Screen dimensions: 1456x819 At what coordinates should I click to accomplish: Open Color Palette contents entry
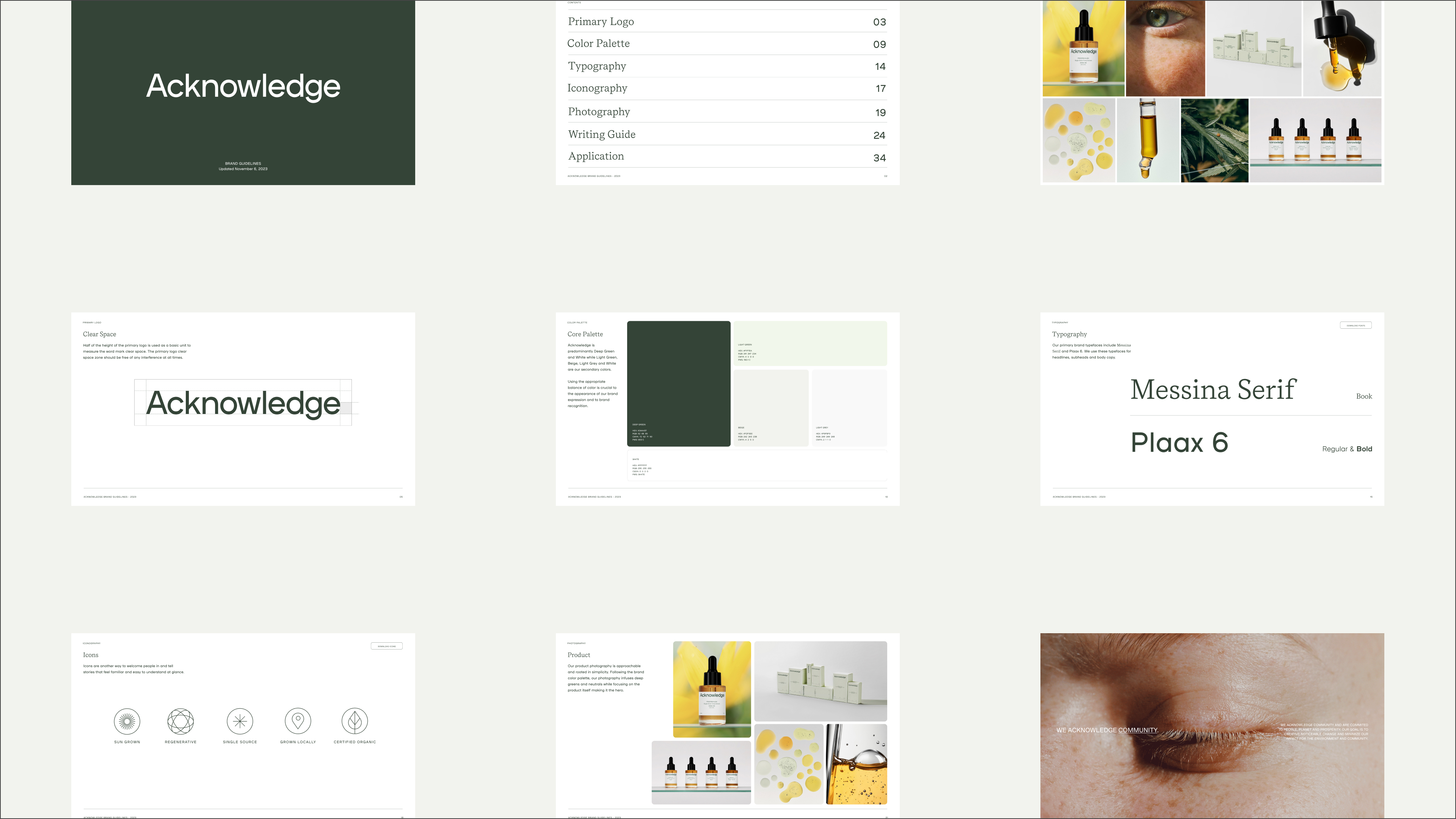point(599,44)
